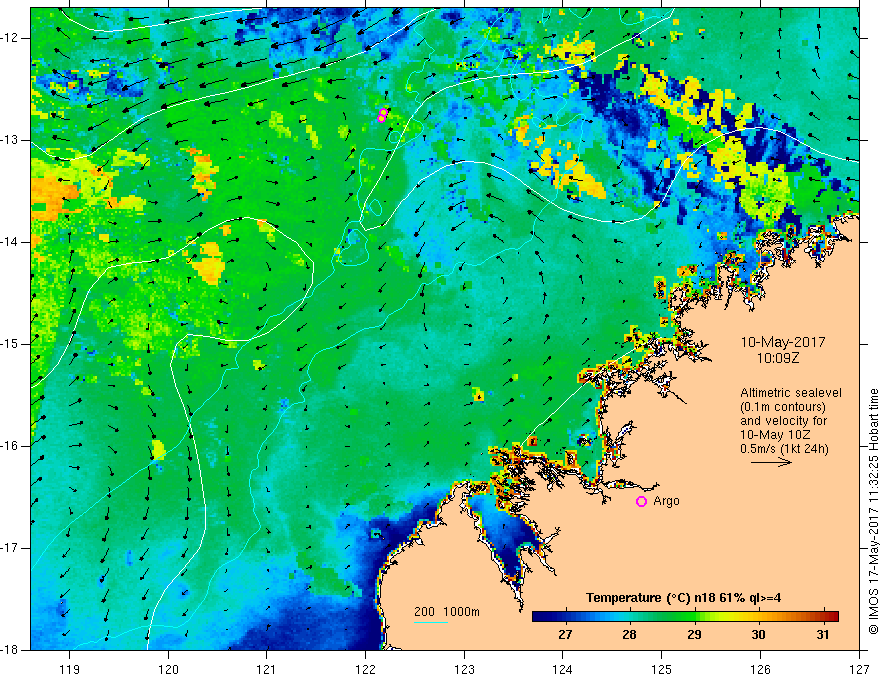Click the 125 longitude axis label
Image resolution: width=880 pixels, height=680 pixels.
662,669
